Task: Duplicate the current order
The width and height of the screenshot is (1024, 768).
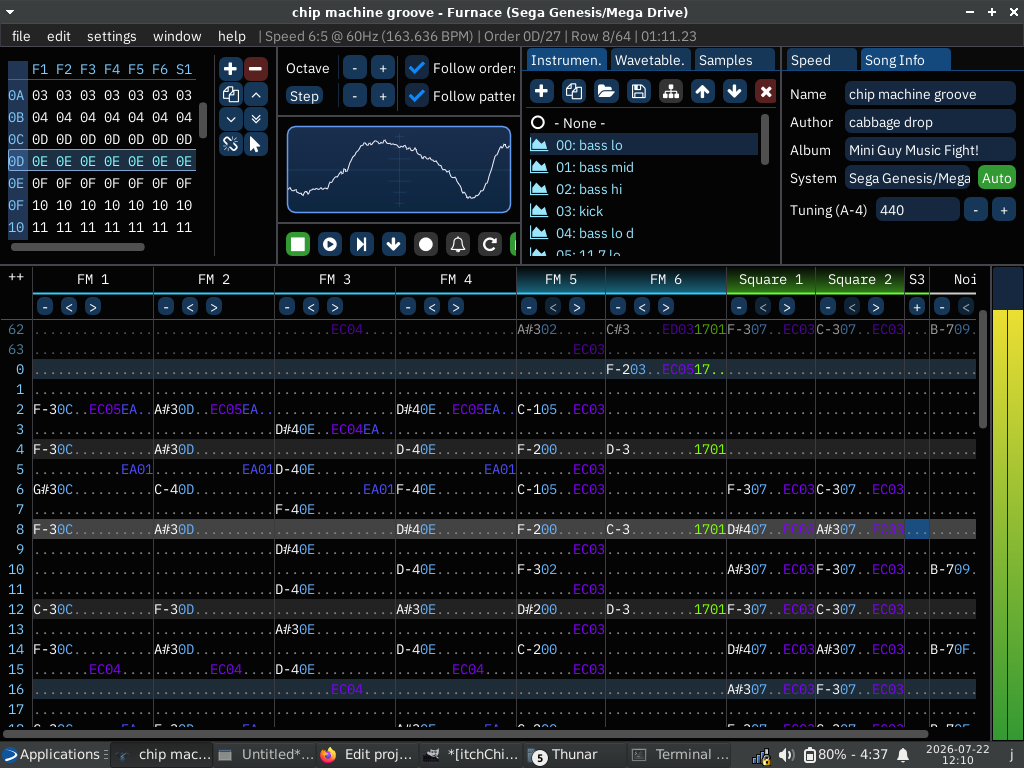Action: pyautogui.click(x=231, y=95)
